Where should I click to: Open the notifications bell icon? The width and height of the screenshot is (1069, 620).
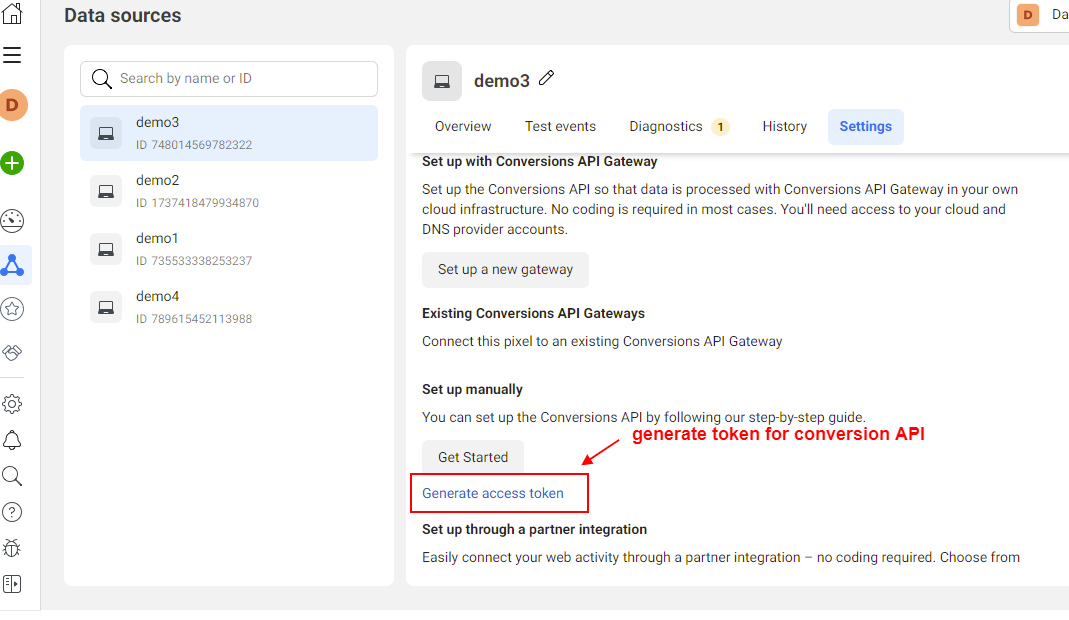12,440
